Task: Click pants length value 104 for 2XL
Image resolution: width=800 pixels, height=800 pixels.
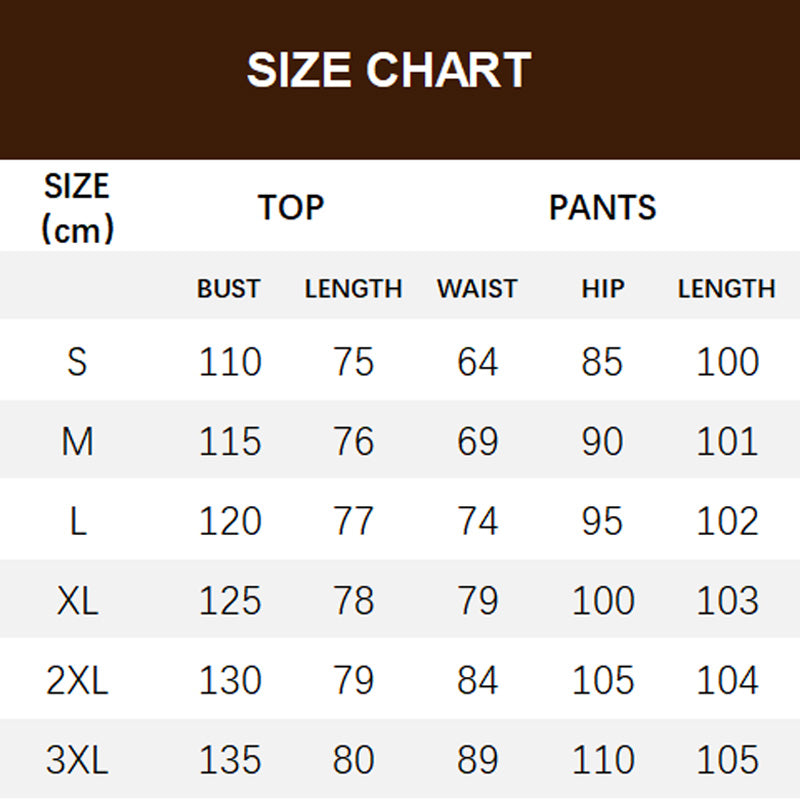Action: [727, 681]
